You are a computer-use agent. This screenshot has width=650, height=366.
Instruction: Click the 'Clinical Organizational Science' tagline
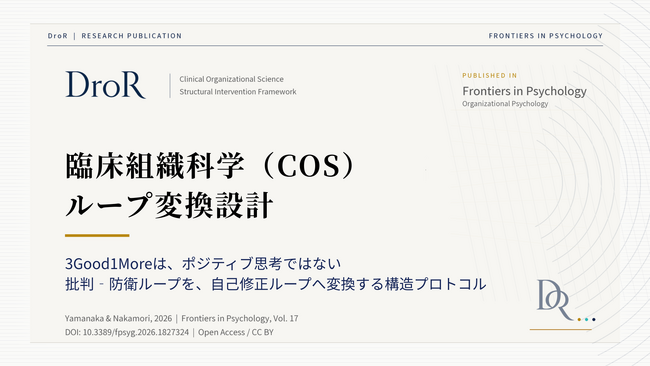(x=231, y=79)
